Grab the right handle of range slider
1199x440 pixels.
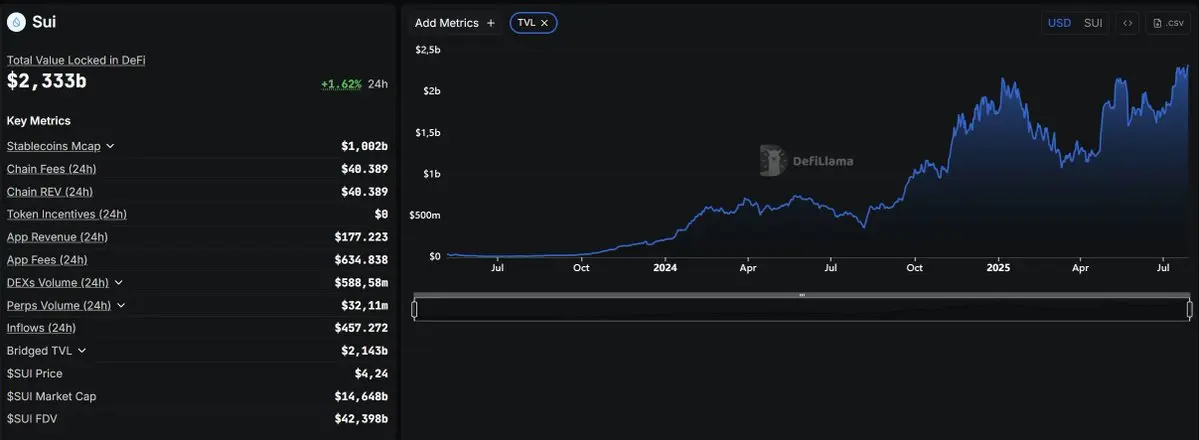[1190, 309]
